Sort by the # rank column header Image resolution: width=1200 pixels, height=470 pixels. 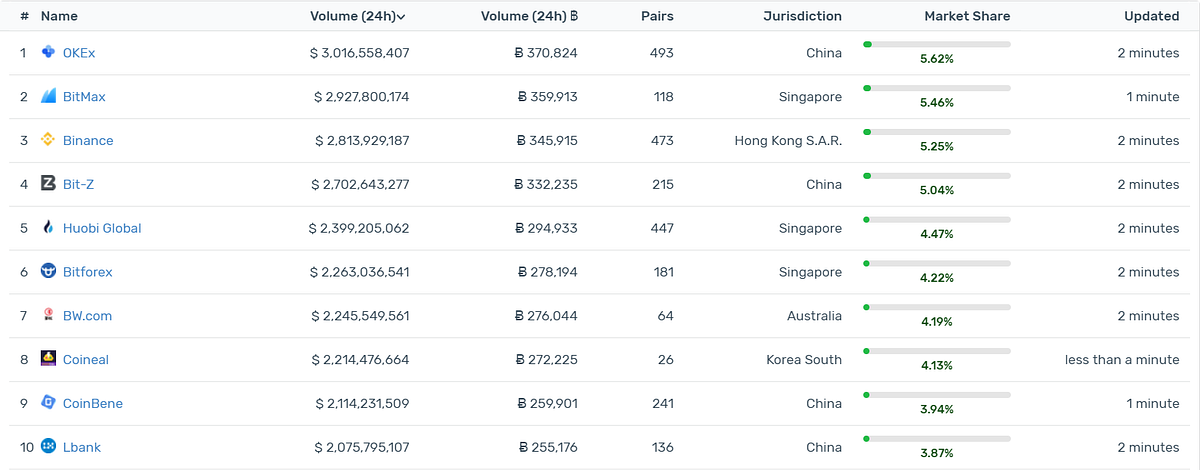coord(24,16)
